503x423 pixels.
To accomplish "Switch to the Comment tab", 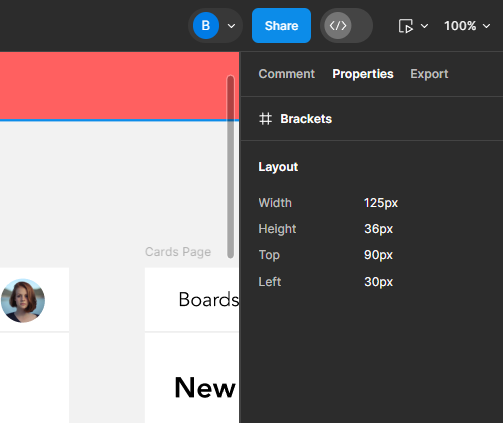I will [x=287, y=74].
